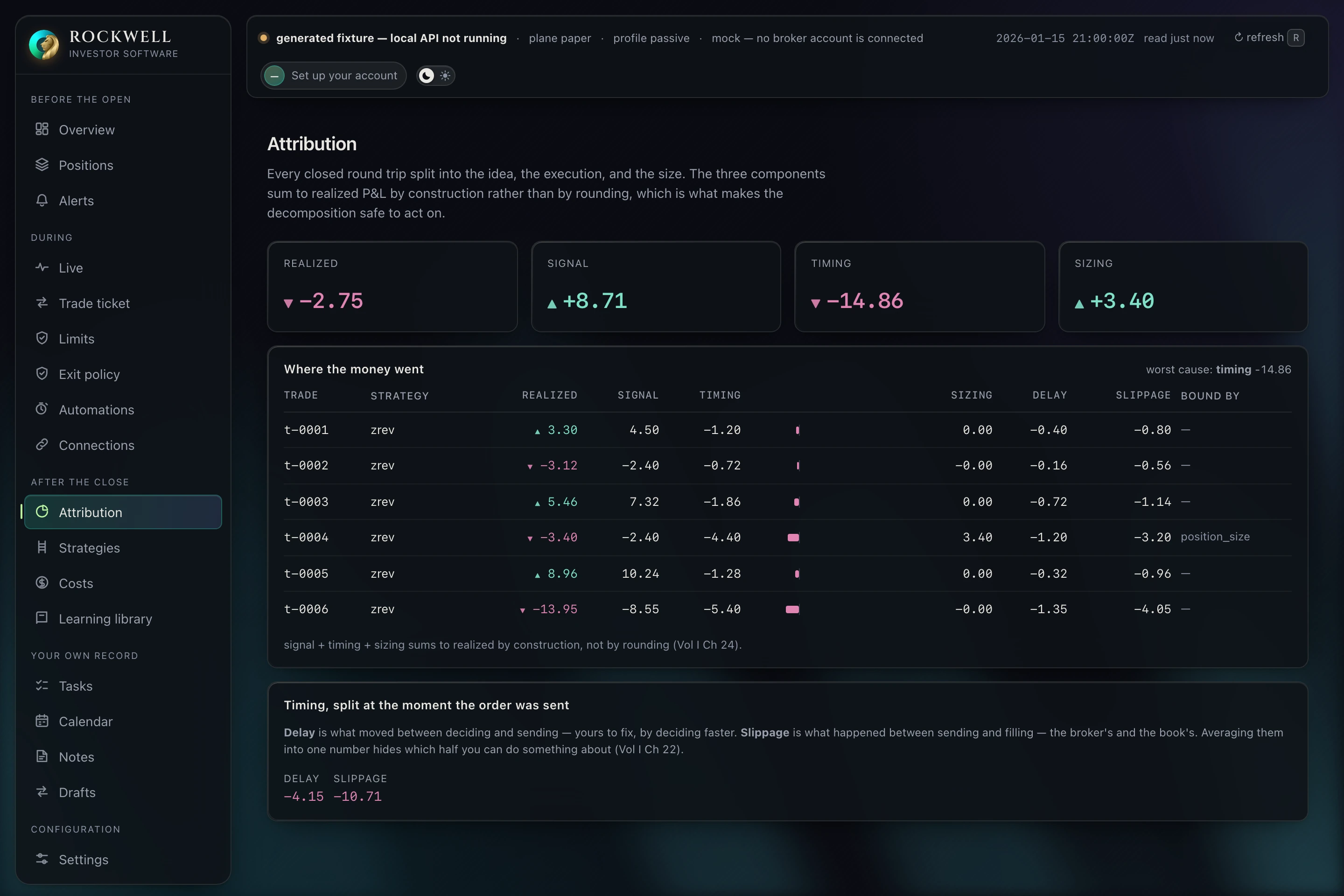This screenshot has width=1344, height=896.
Task: Open Tasks checklist icon
Action: (42, 685)
